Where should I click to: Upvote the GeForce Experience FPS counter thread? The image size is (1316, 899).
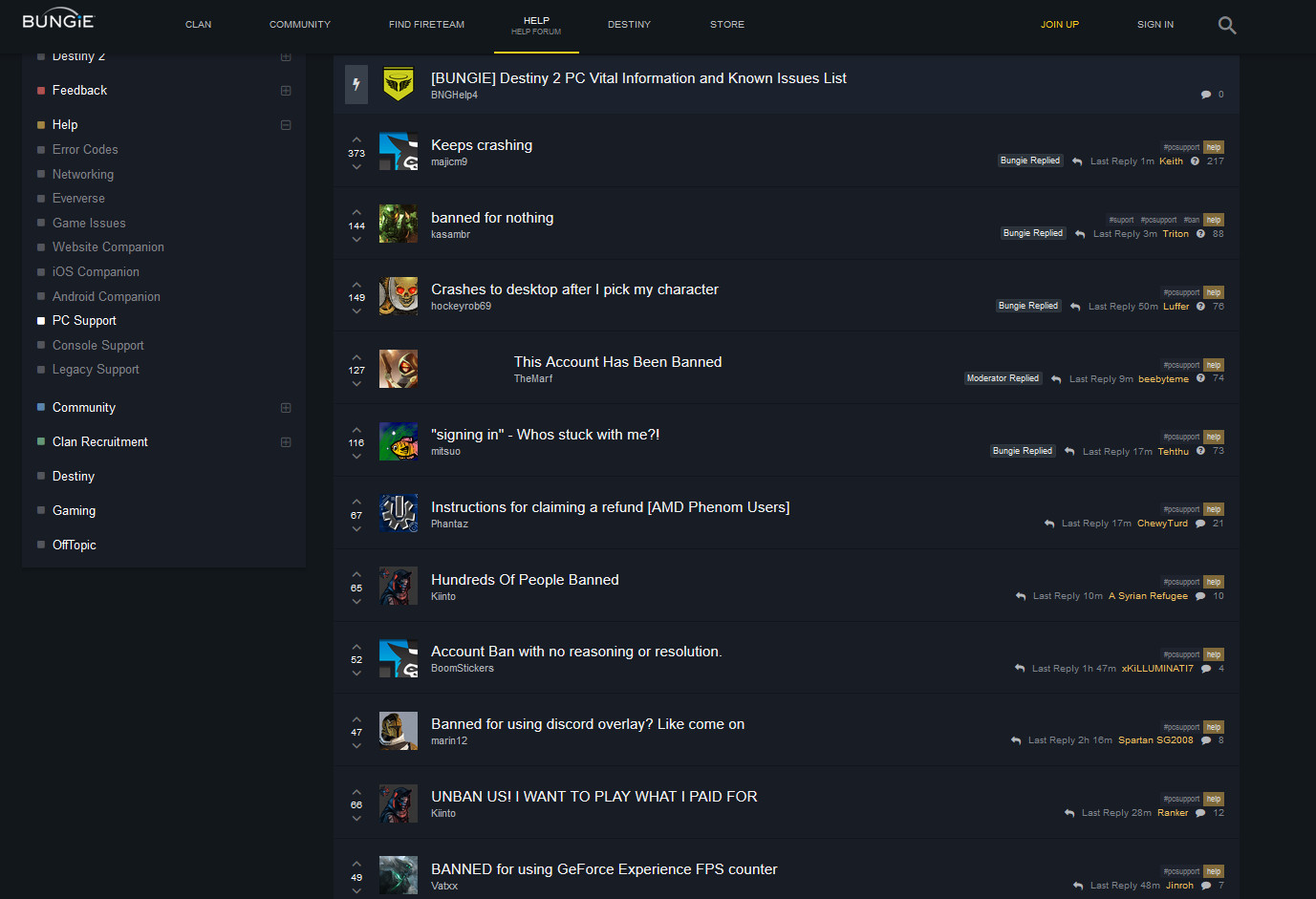click(356, 864)
